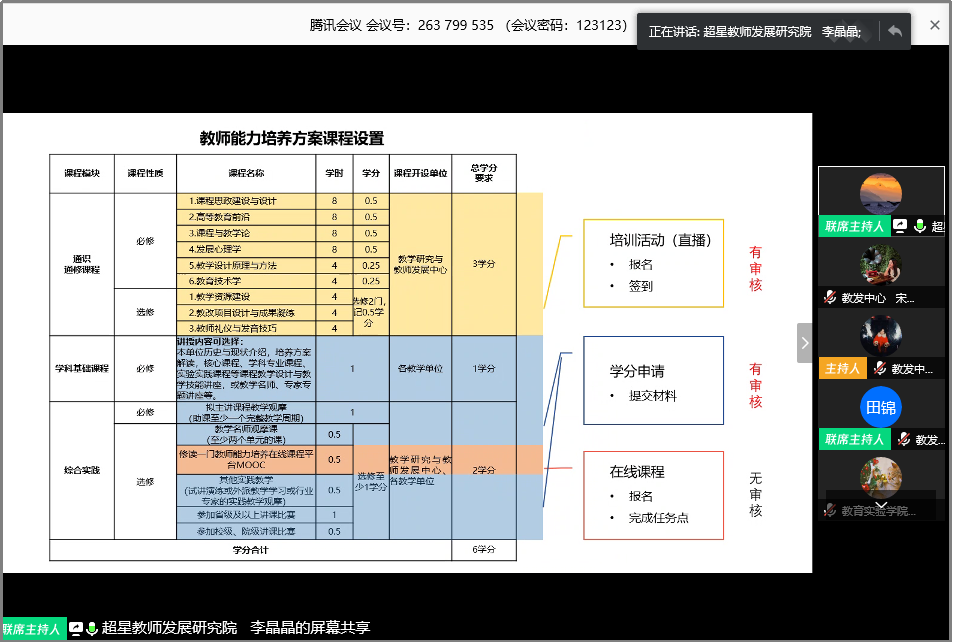Image resolution: width=953 pixels, height=642 pixels.
Task: Click the 培训活动（直播） box heading
Action: (661, 240)
